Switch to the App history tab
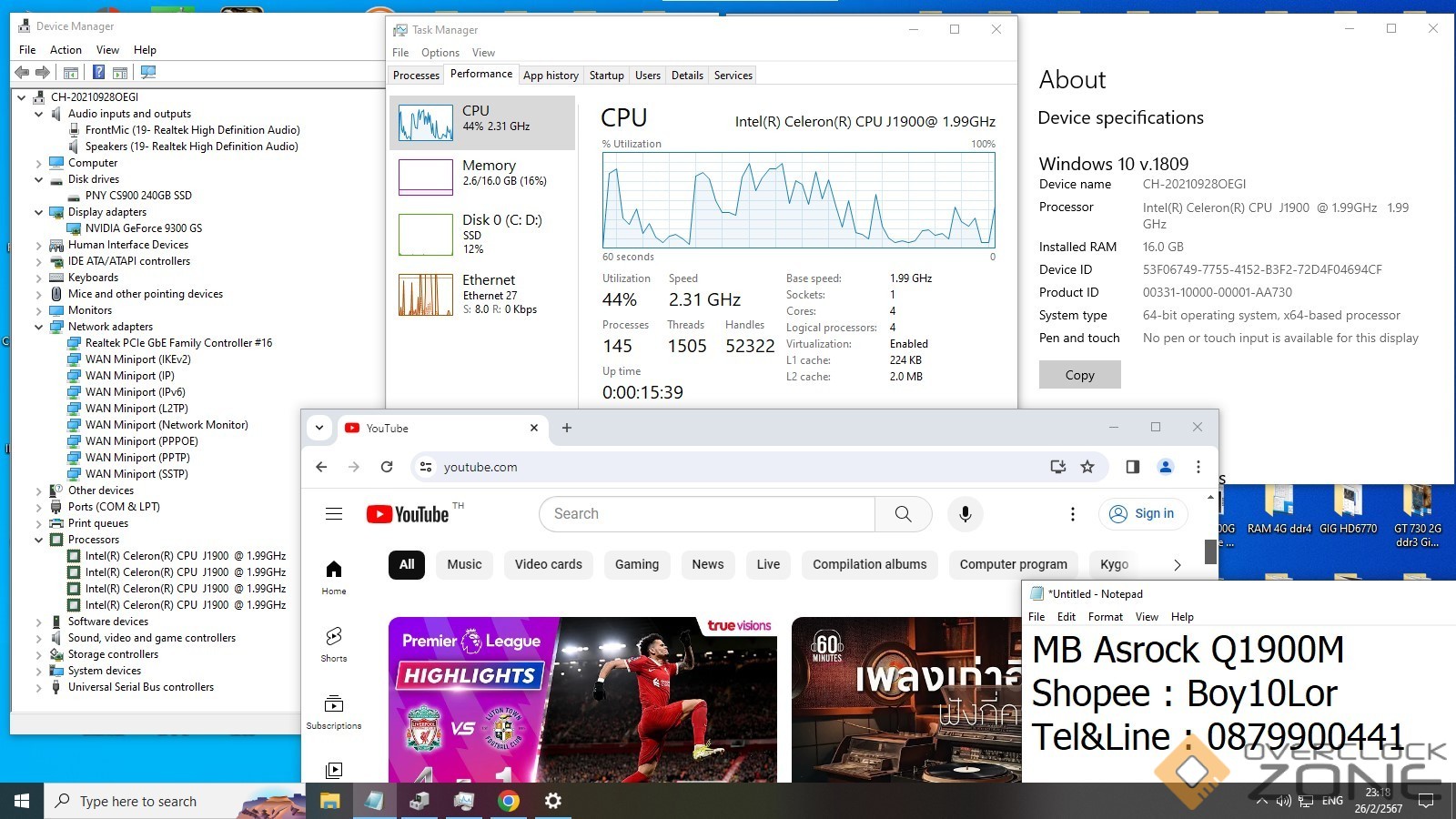 coord(551,76)
